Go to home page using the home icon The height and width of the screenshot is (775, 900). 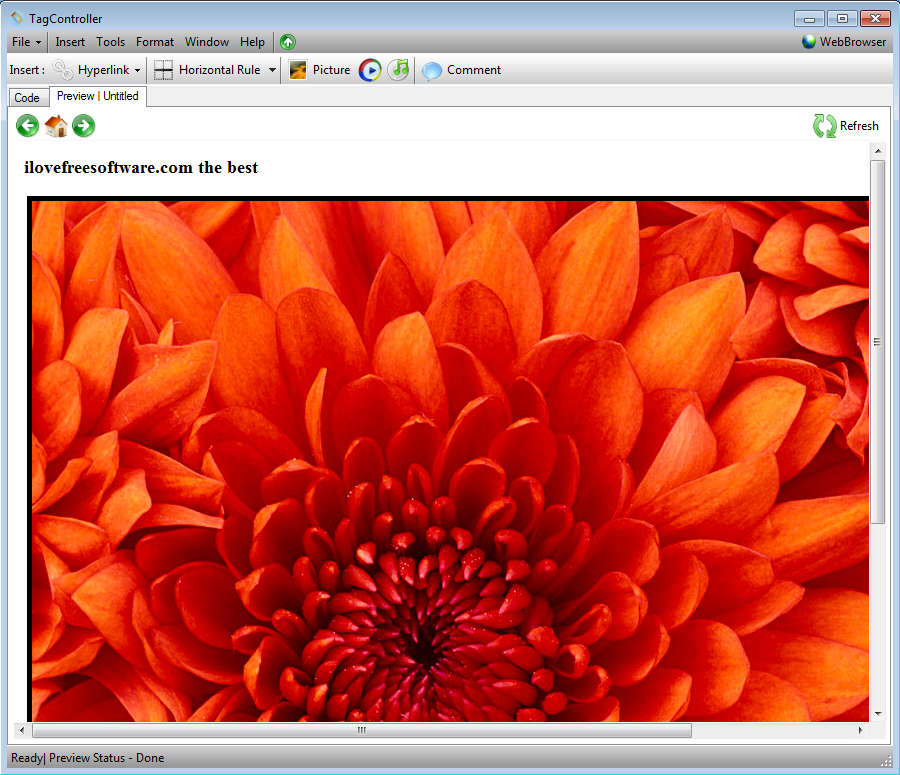click(x=55, y=126)
